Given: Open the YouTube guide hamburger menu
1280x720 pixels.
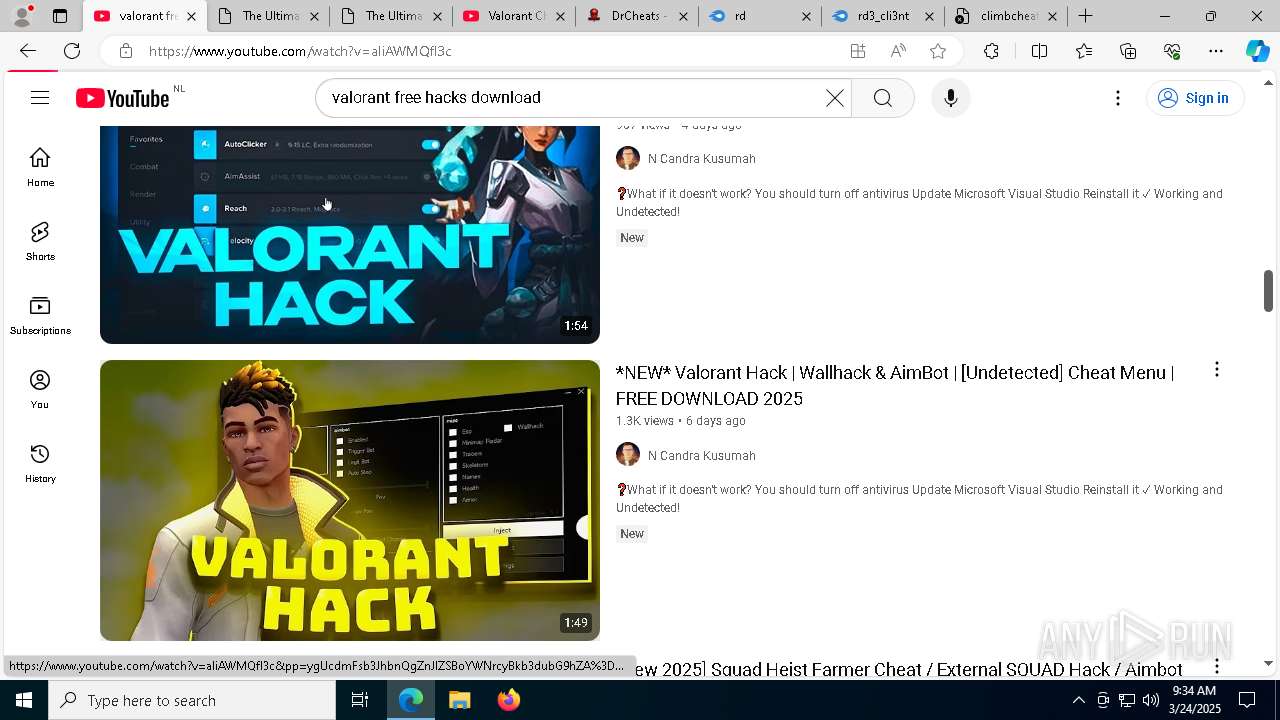Looking at the screenshot, I should coord(40,98).
